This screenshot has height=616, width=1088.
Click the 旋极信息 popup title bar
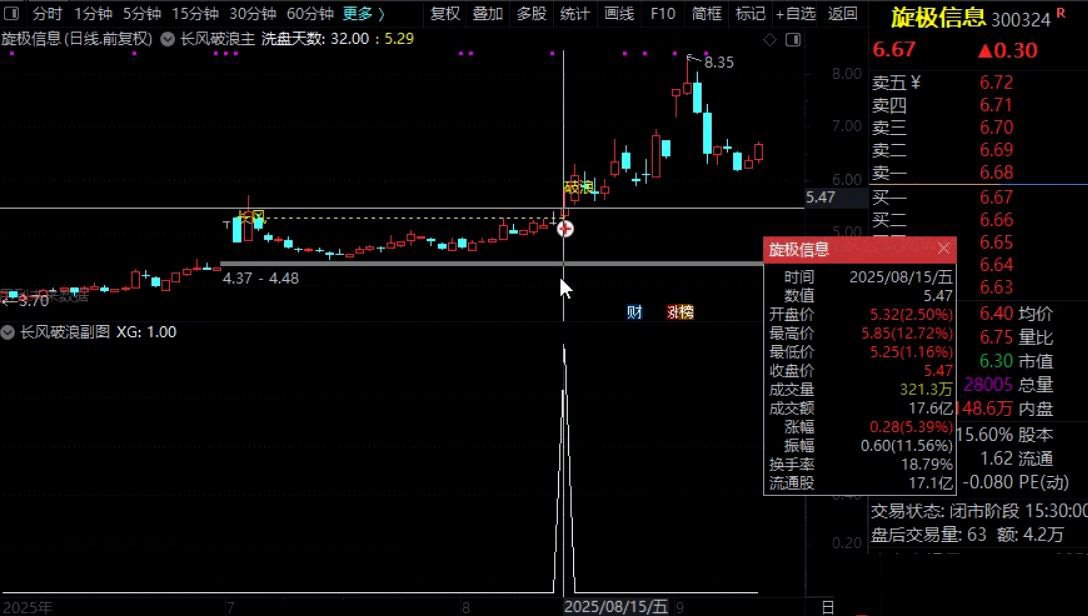click(860, 250)
